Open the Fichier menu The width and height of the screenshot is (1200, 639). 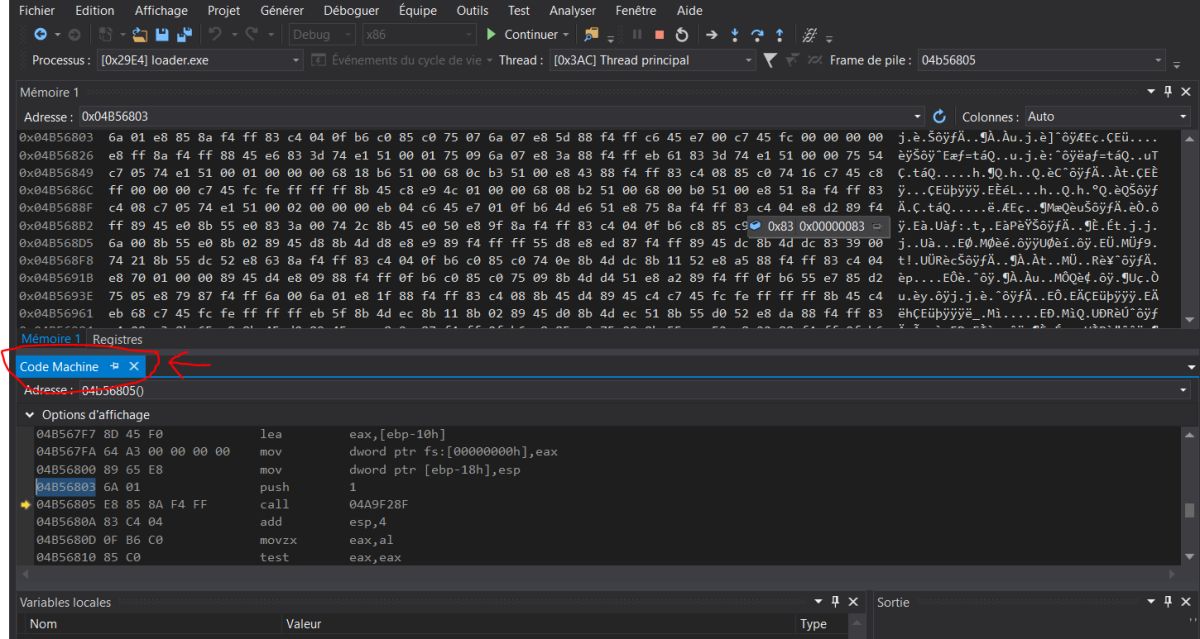pos(37,10)
